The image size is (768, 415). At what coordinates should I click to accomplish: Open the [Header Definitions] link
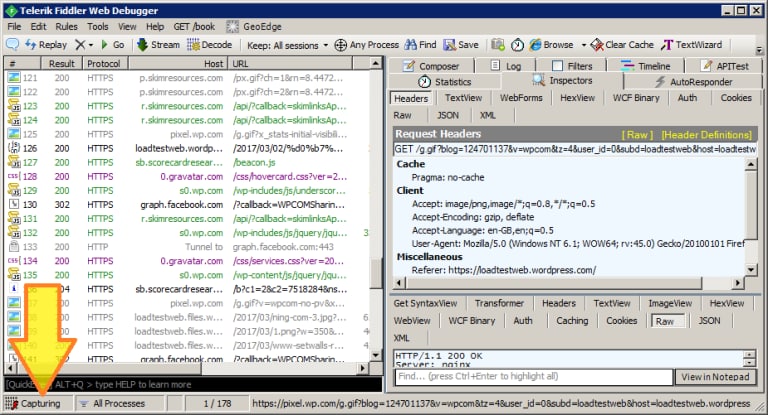(x=706, y=135)
